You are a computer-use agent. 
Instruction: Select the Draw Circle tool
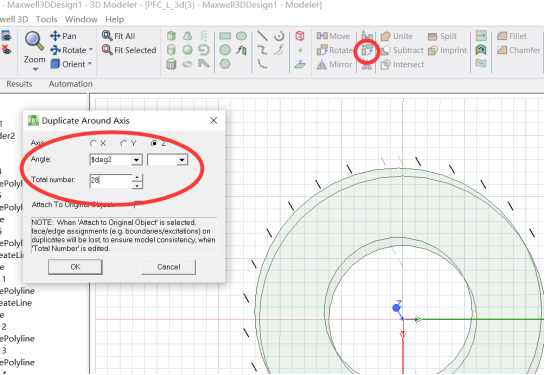[225, 50]
